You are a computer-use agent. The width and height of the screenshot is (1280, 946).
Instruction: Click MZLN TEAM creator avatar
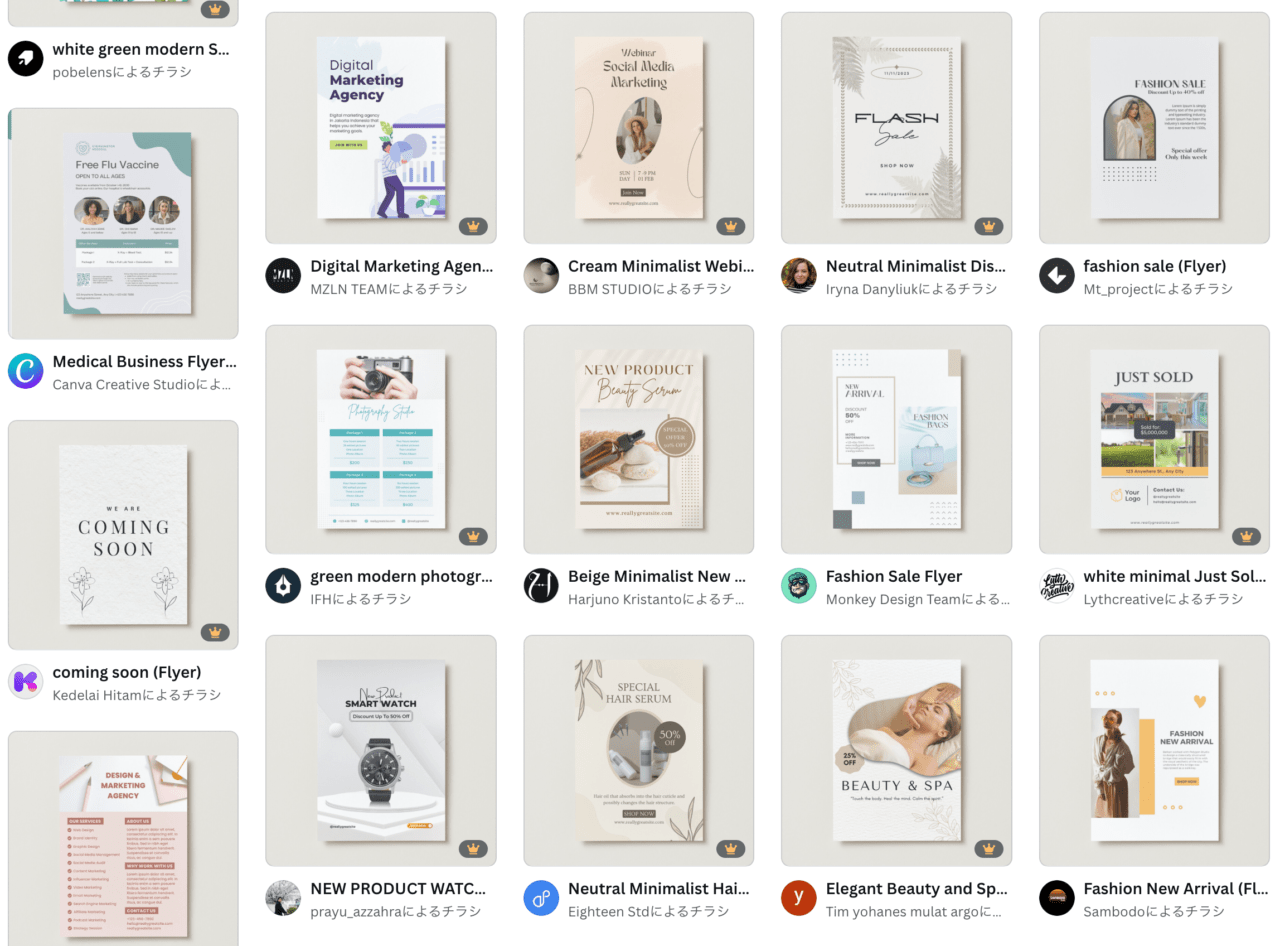coord(283,276)
